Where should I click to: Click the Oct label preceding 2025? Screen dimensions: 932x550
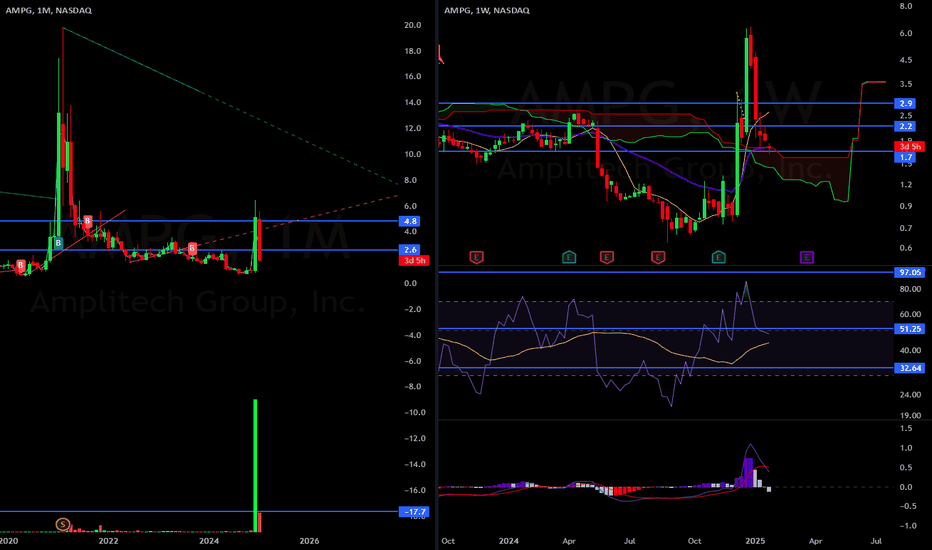coord(694,541)
